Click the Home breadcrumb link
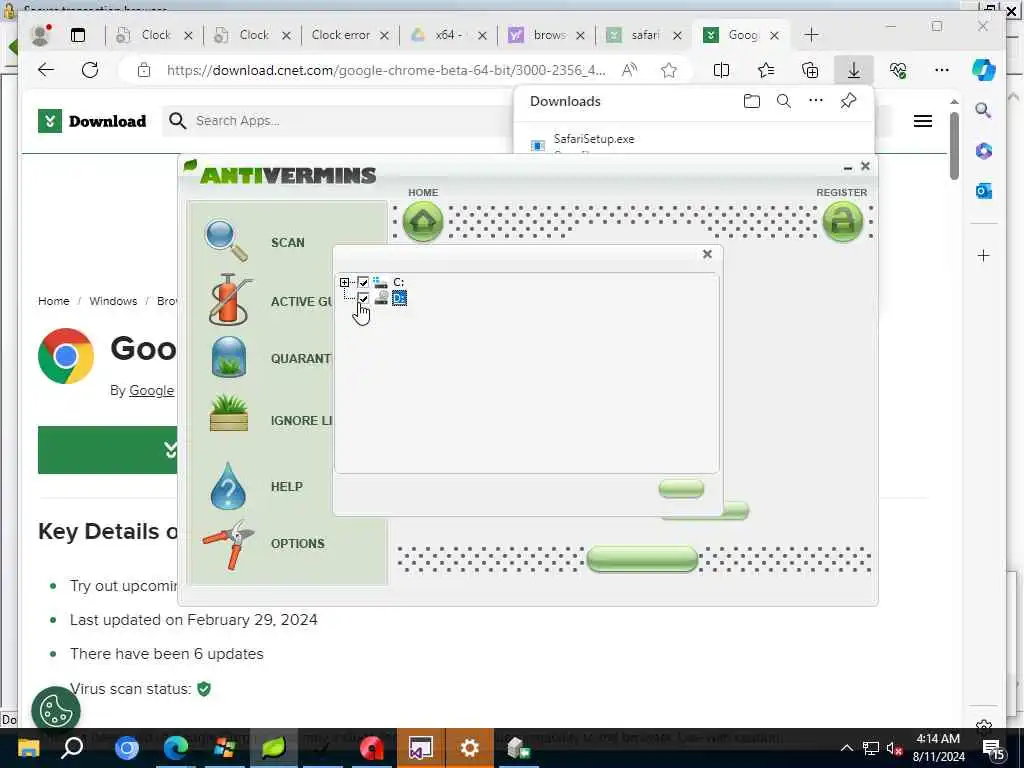 54,301
